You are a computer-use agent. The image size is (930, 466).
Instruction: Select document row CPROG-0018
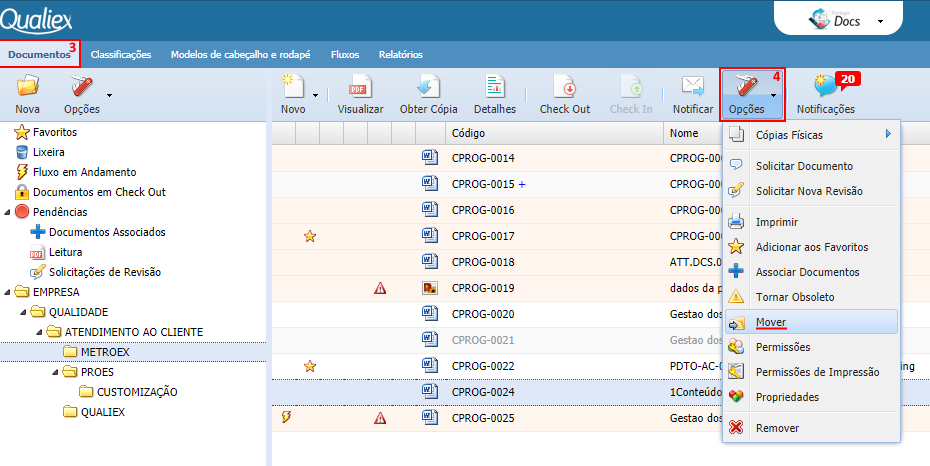coord(497,262)
